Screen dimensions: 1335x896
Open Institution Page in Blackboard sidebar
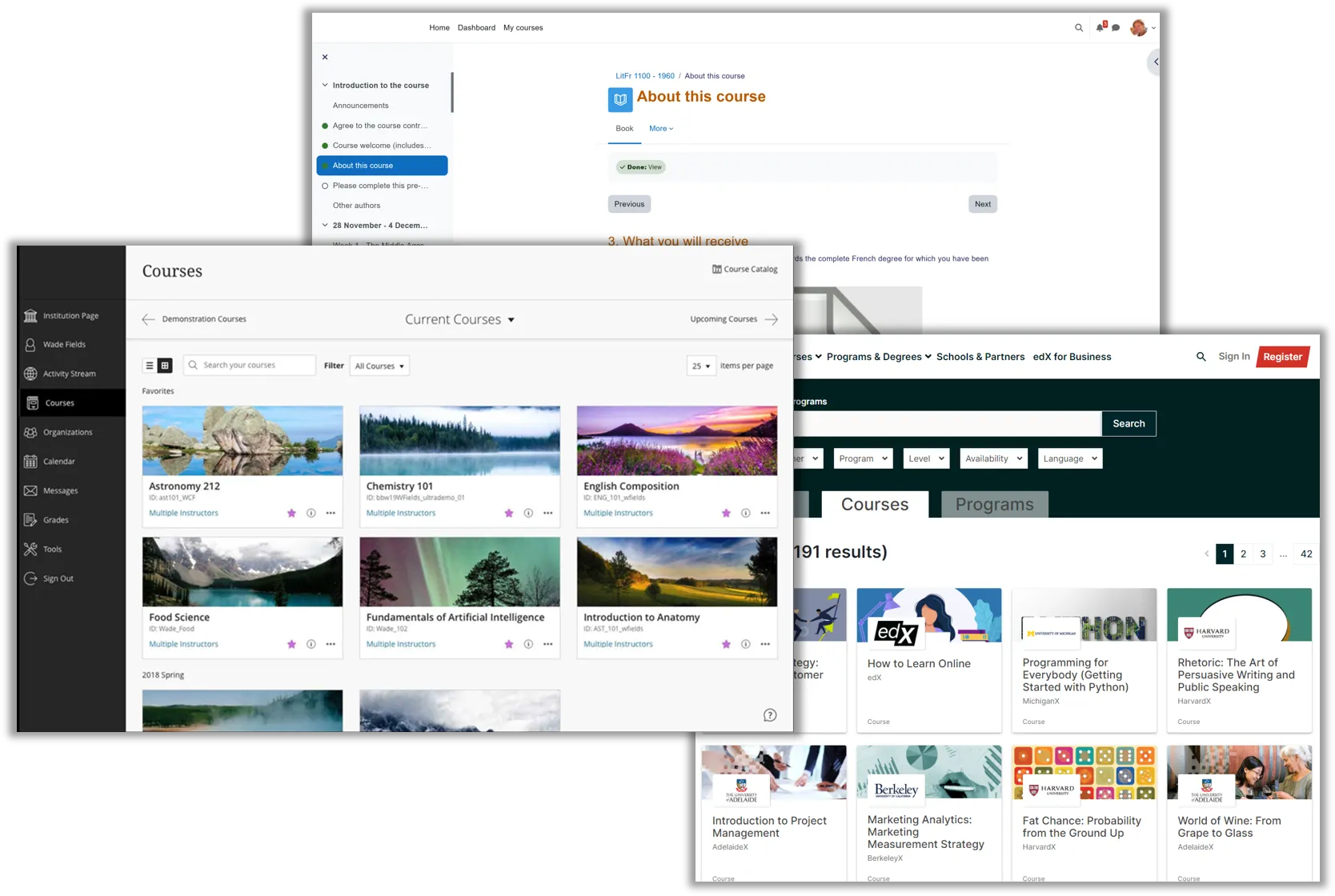71,316
